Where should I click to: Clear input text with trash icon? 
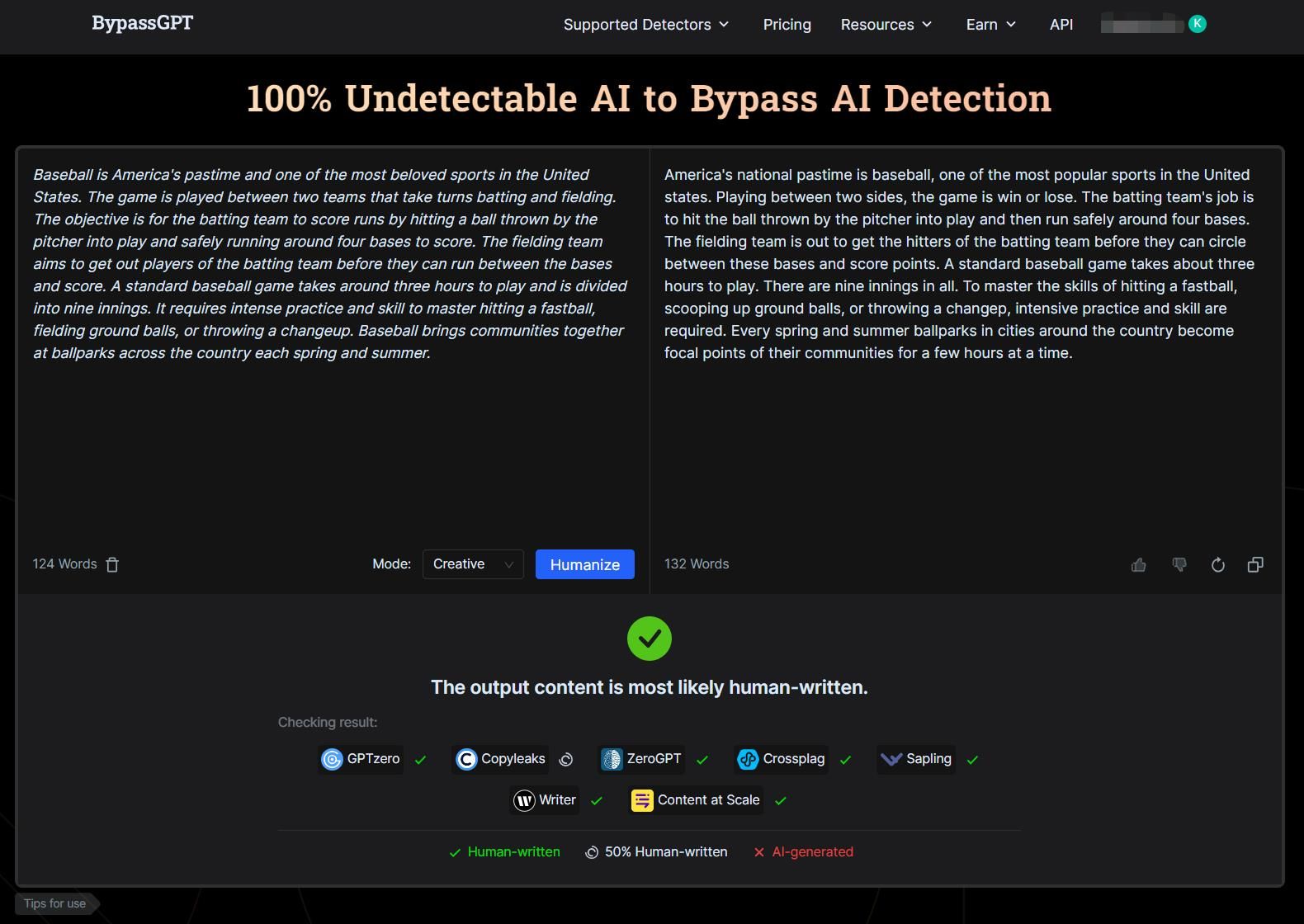click(x=112, y=564)
